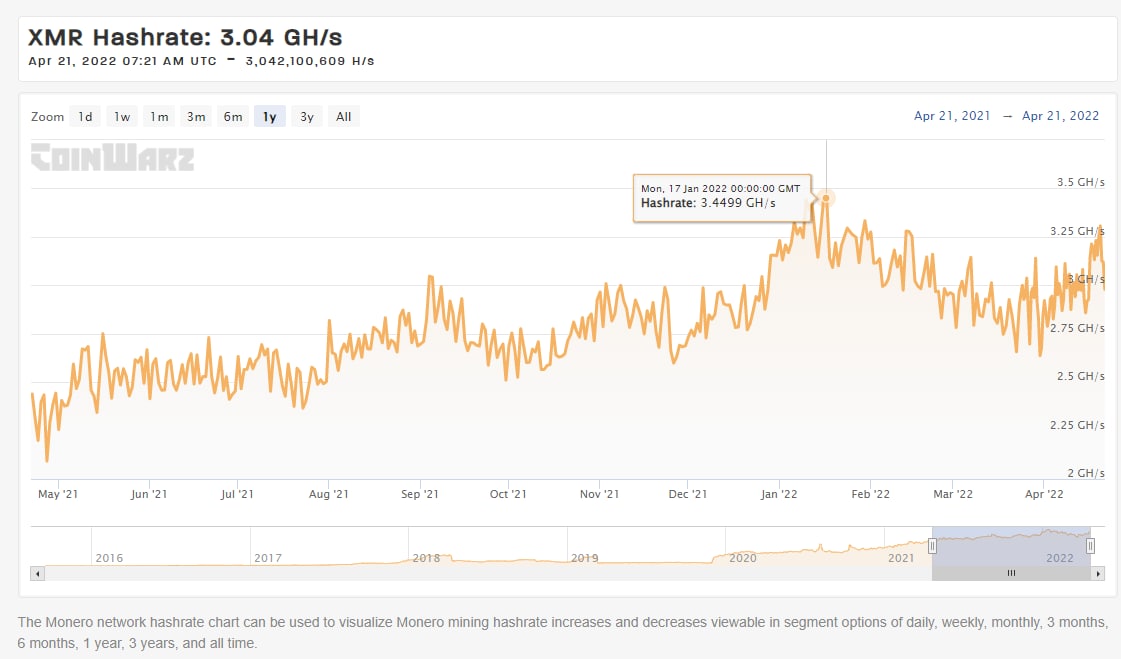Click the 2018 area in navigator timeline

pyautogui.click(x=426, y=557)
